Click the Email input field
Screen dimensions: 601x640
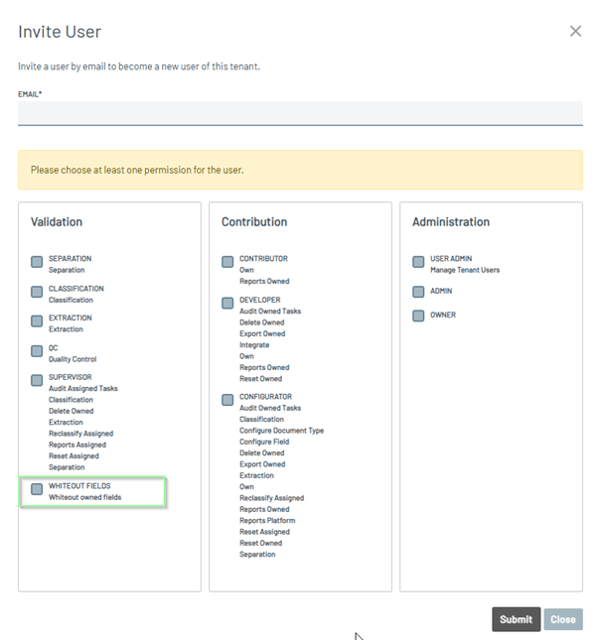coord(300,113)
